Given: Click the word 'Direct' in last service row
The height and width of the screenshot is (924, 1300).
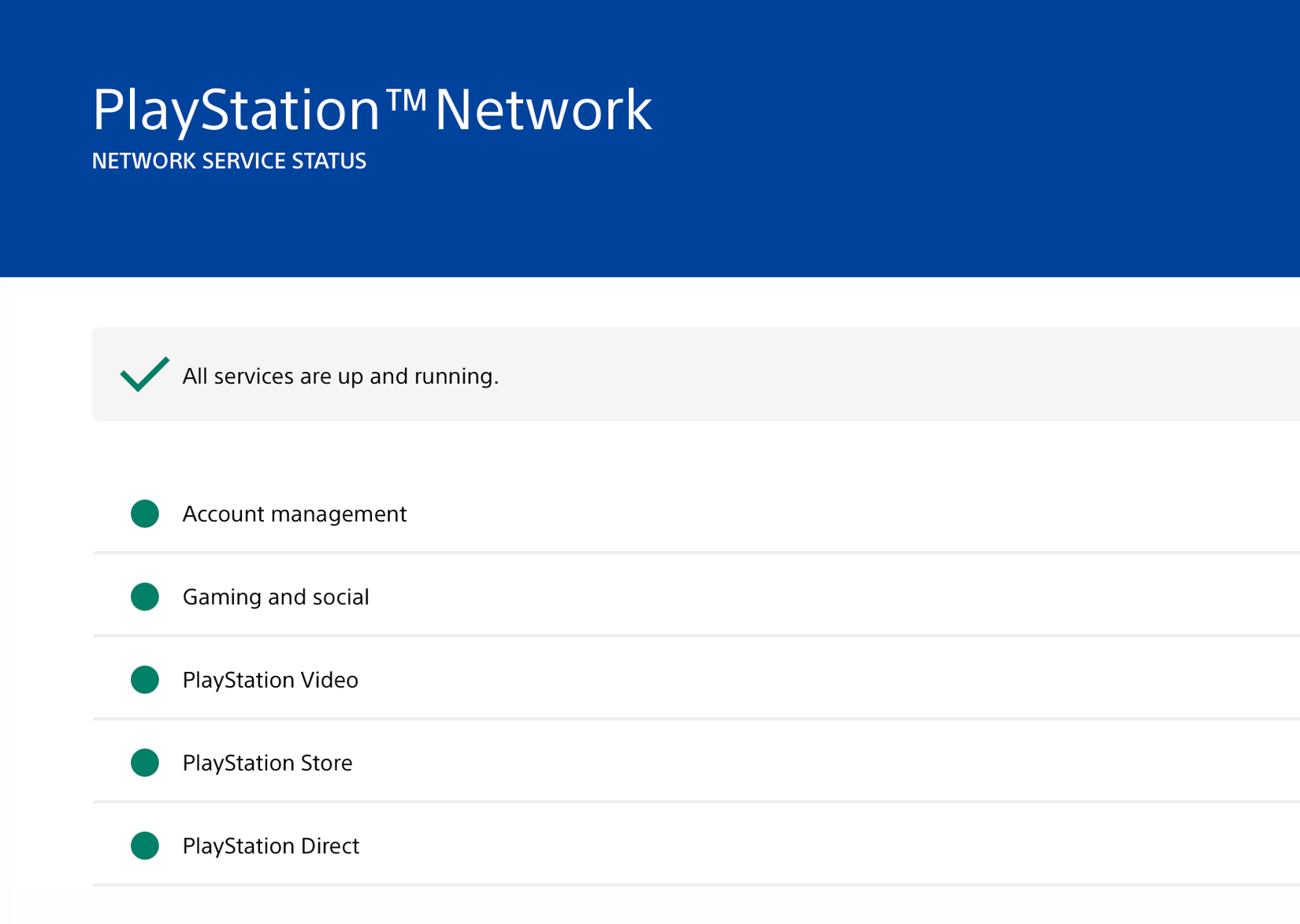Looking at the screenshot, I should pyautogui.click(x=329, y=846).
